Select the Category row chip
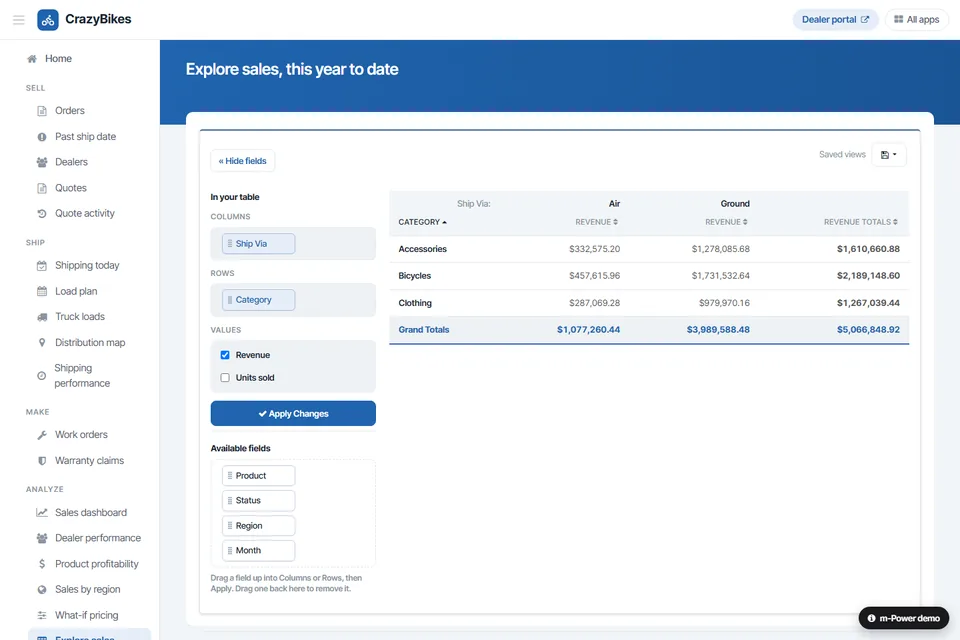Viewport: 960px width, 640px height. [258, 300]
